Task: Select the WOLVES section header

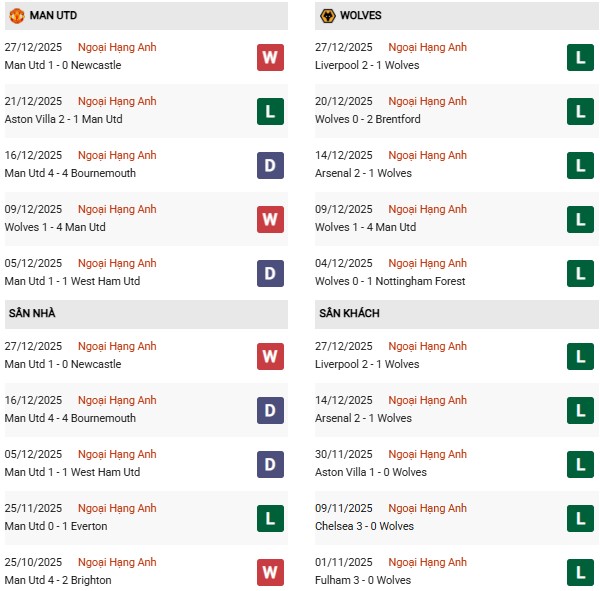Action: [x=360, y=16]
